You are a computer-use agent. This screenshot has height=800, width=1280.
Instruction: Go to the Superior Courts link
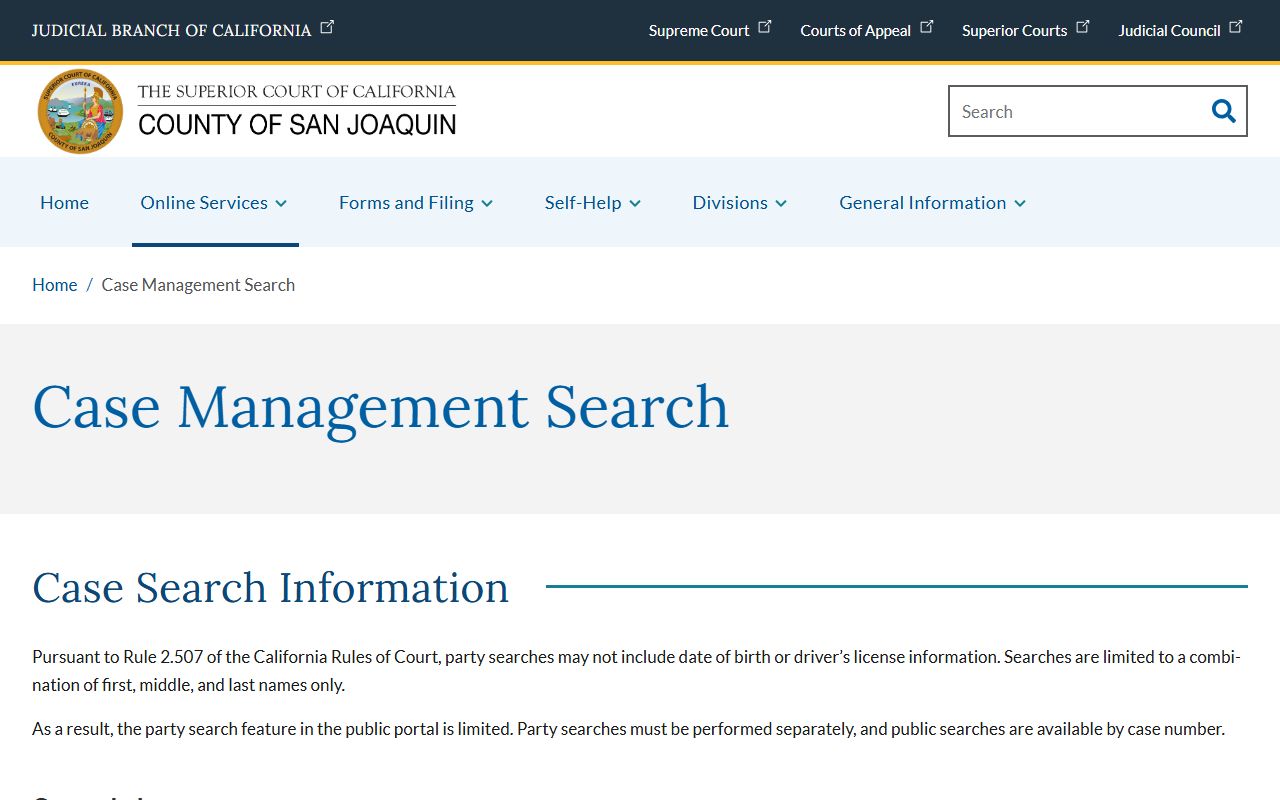click(1014, 30)
